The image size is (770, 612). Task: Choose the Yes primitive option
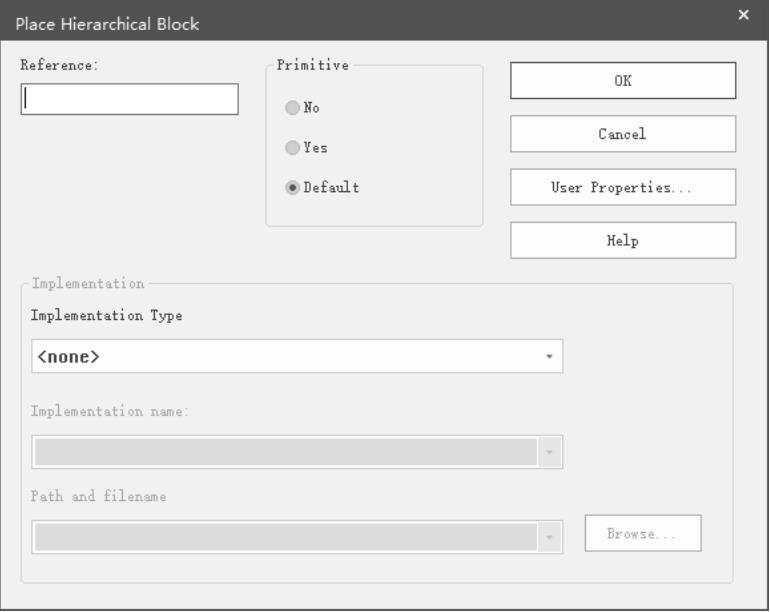293,147
